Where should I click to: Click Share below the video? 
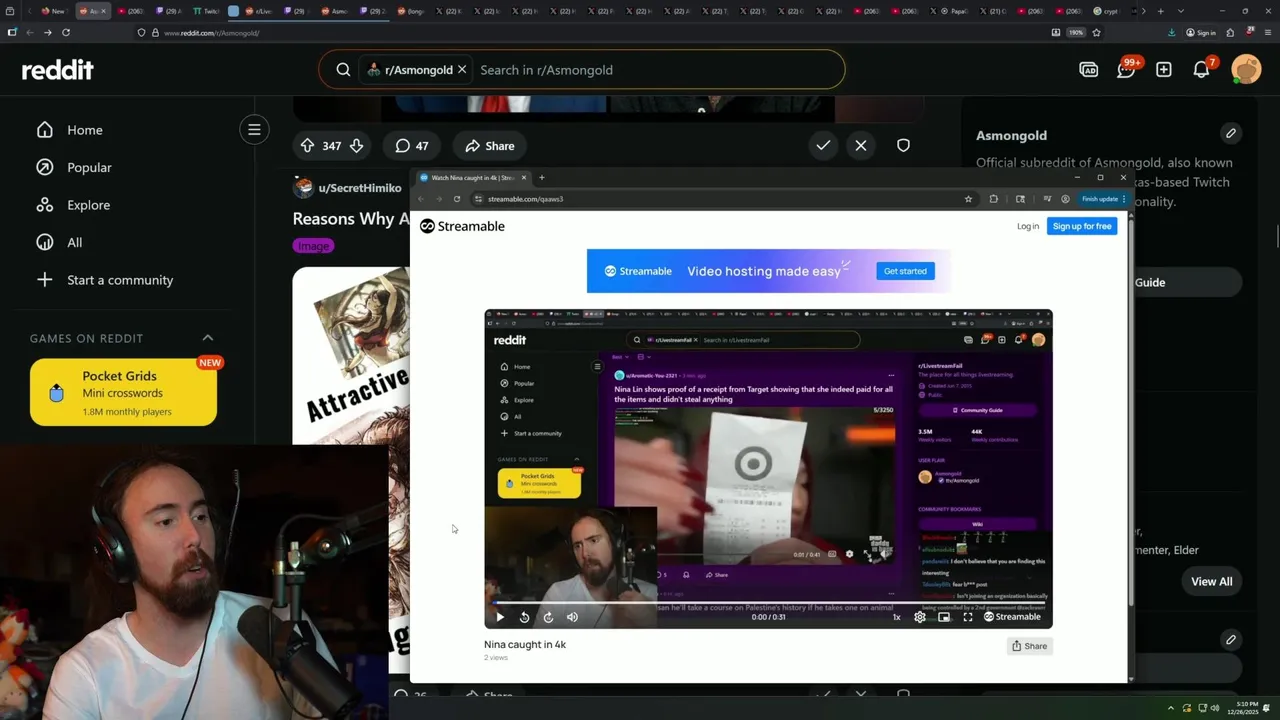(x=1030, y=646)
